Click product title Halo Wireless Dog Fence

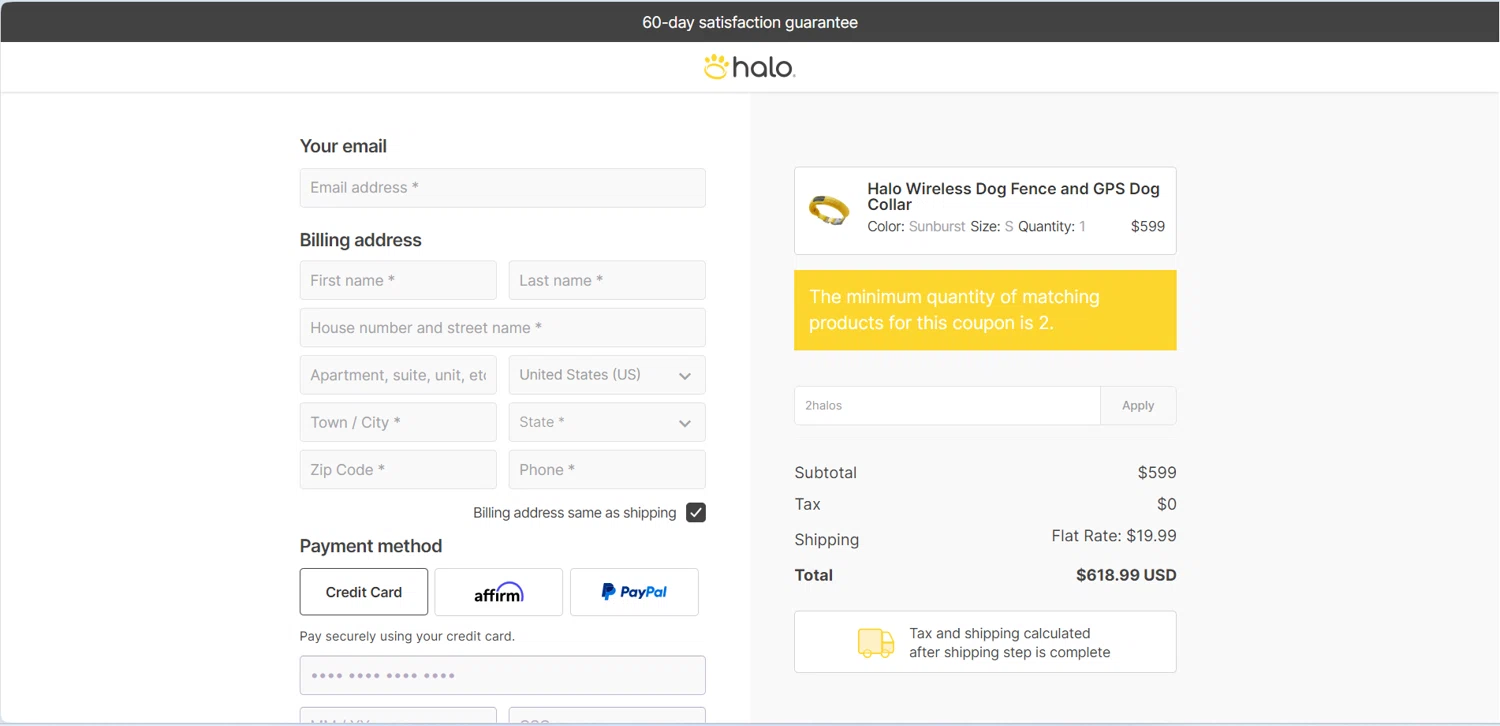coord(1013,196)
